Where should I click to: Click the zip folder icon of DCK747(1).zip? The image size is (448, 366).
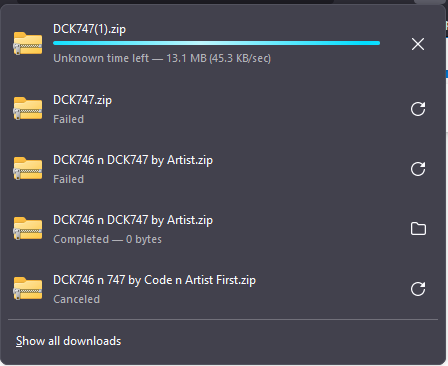28,43
